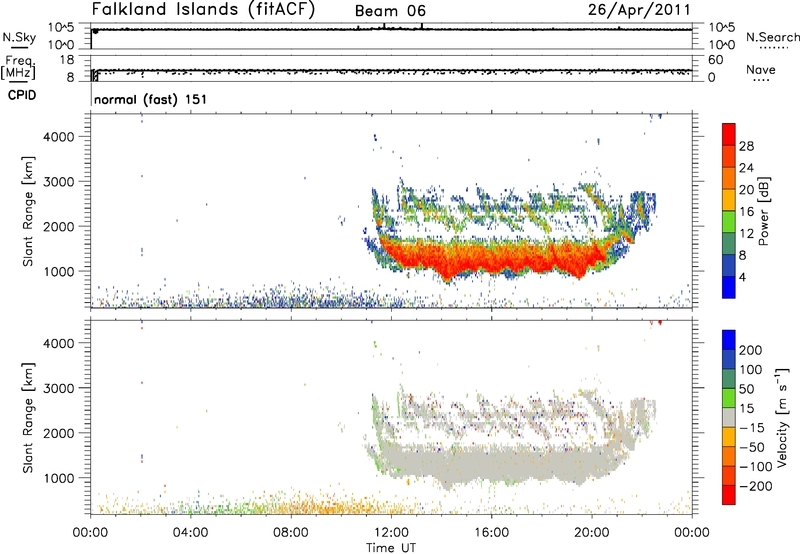The width and height of the screenshot is (800, 554).
Task: Click the frequency trace in the Freq panel
Action: click(393, 70)
